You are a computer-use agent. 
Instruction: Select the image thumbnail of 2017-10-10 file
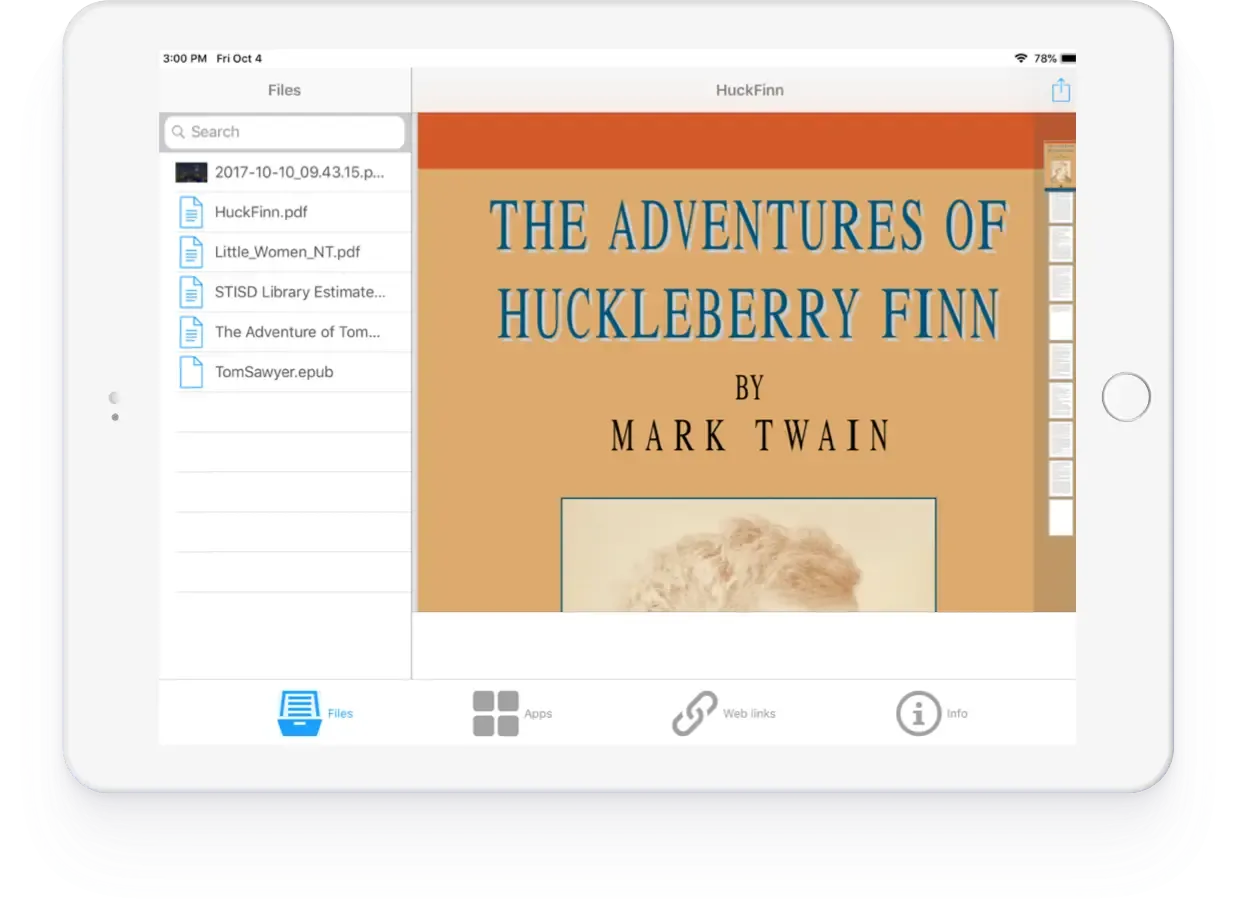click(191, 172)
